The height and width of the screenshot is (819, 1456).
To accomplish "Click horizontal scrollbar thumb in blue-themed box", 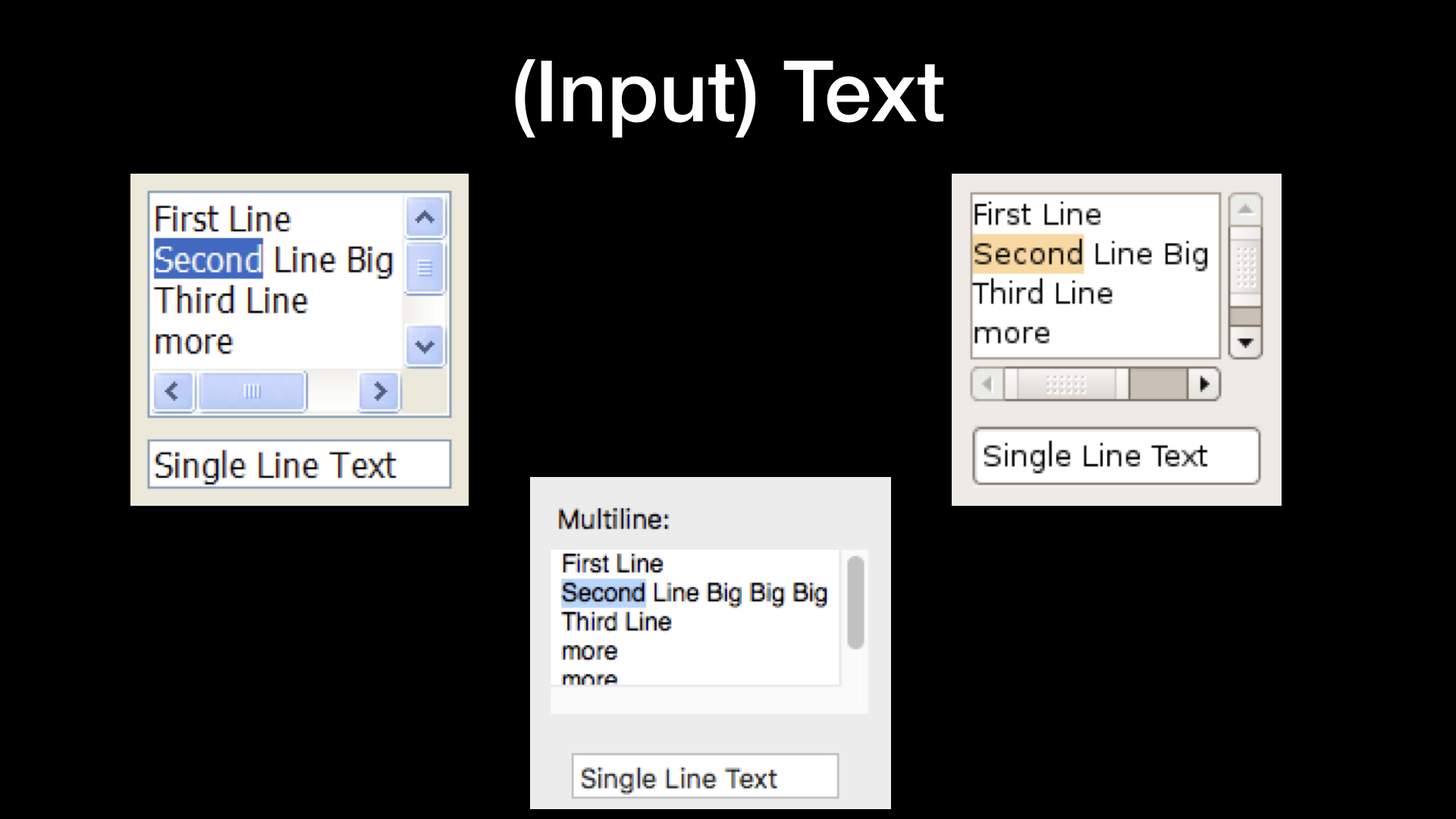I will pos(252,391).
